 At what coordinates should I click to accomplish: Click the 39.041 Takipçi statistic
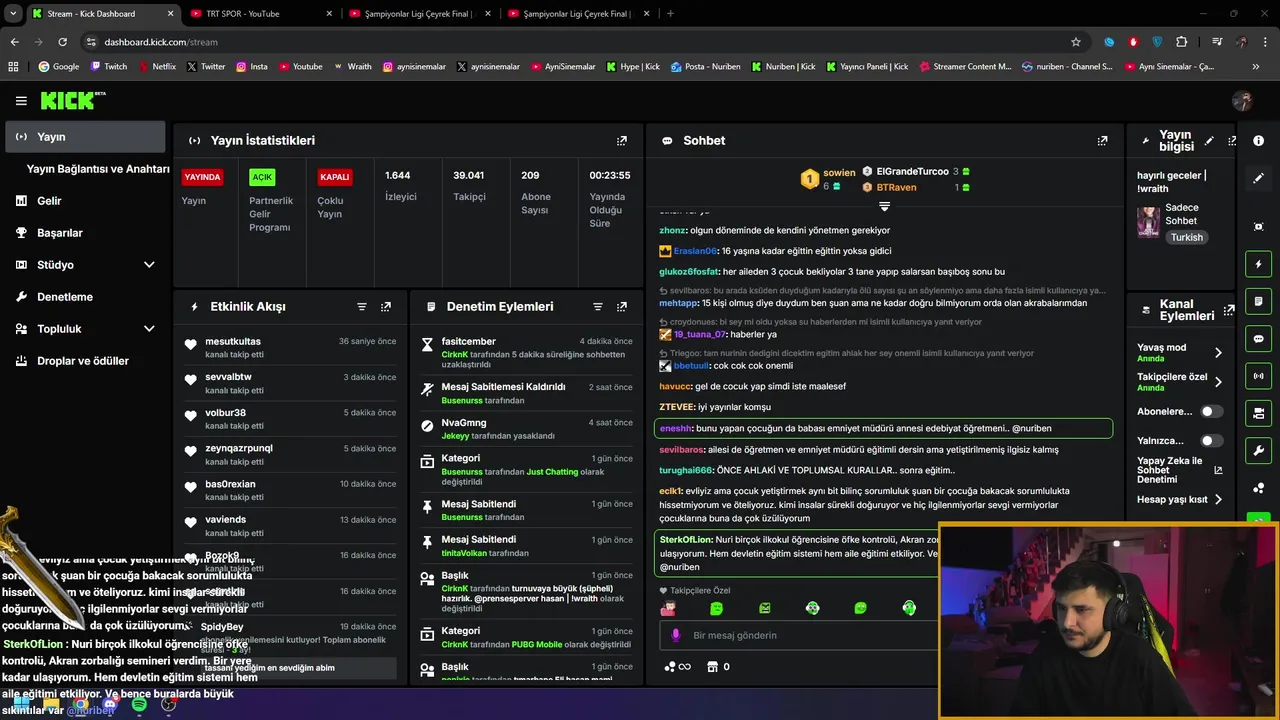469,186
